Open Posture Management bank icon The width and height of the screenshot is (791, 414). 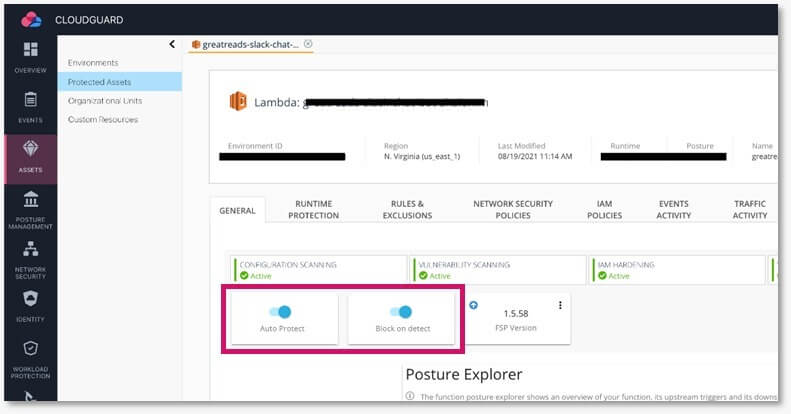30,199
